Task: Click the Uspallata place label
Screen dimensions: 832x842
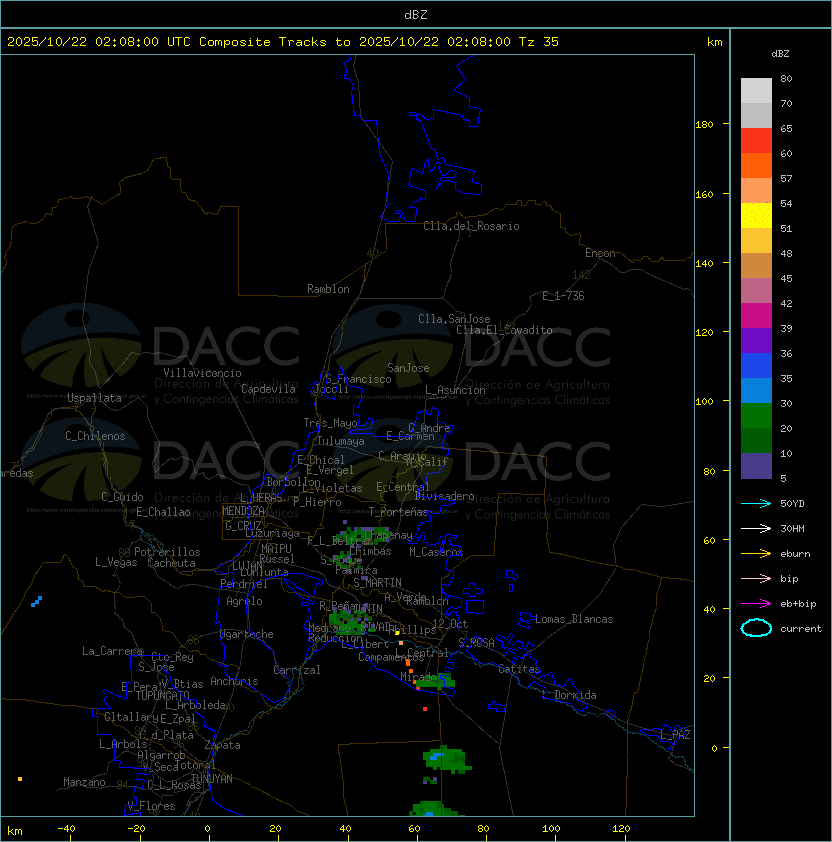Action: [x=94, y=398]
